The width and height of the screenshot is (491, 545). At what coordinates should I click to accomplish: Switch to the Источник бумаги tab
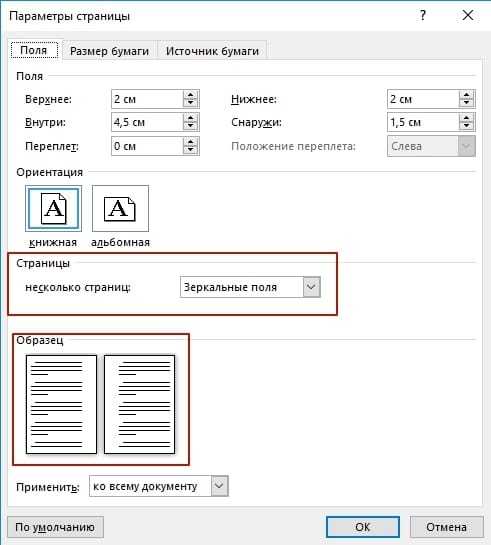tap(212, 51)
